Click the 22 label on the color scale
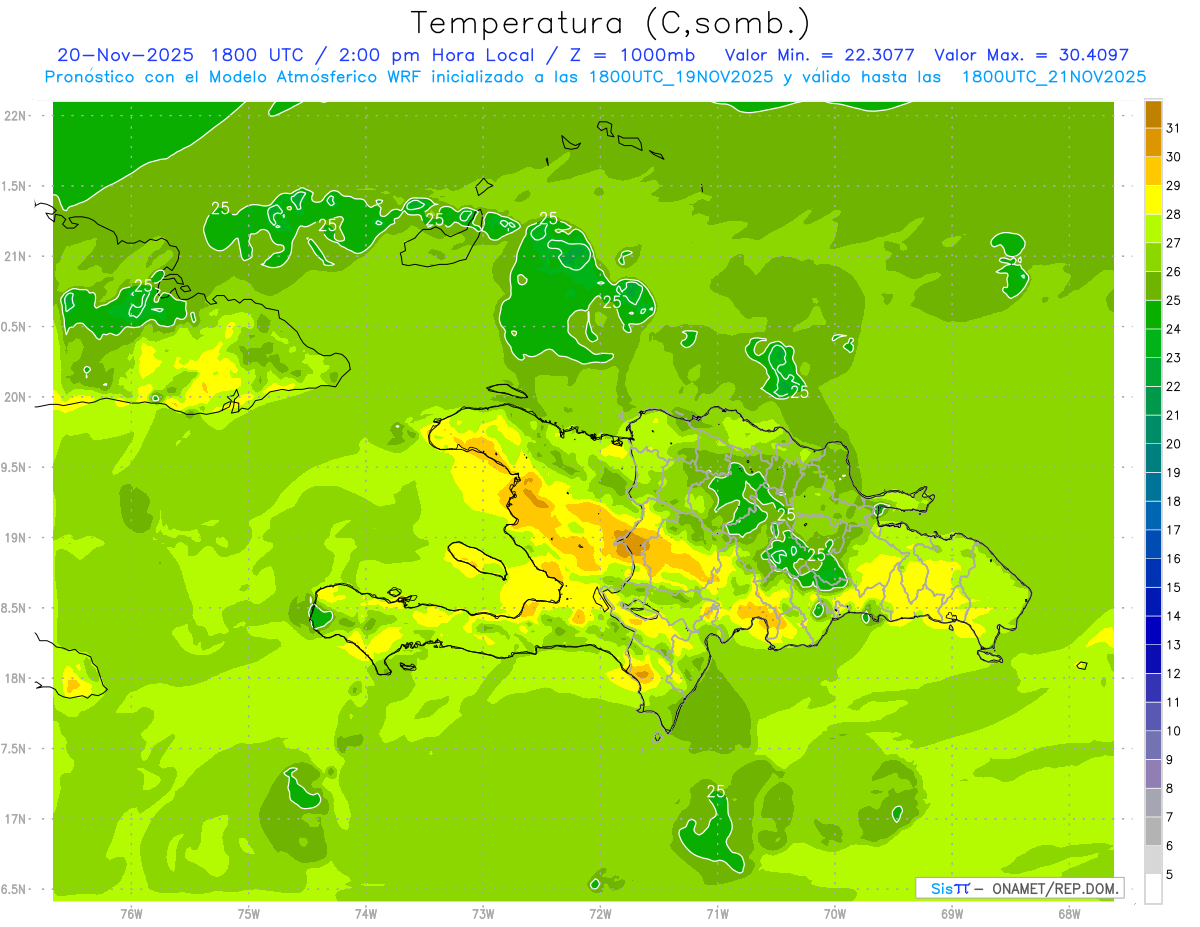The width and height of the screenshot is (1200, 927). tap(1173, 387)
